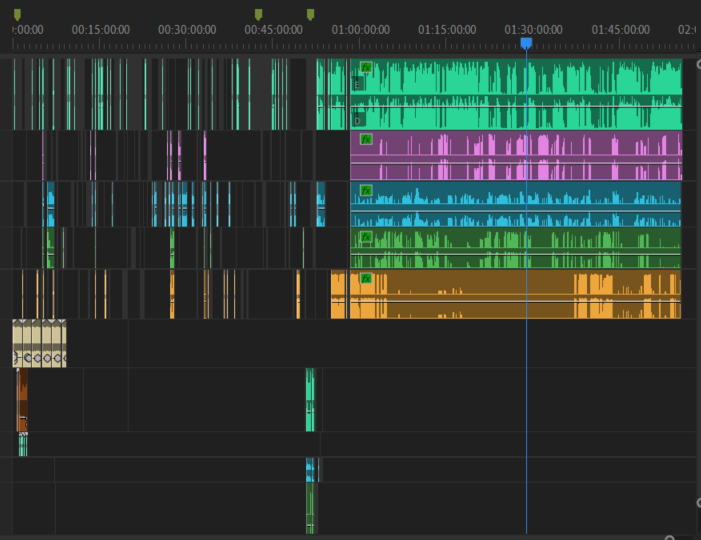This screenshot has width=701, height=540.
Task: Click the ruler at timecode 01:00:00:00
Action: coord(360,30)
